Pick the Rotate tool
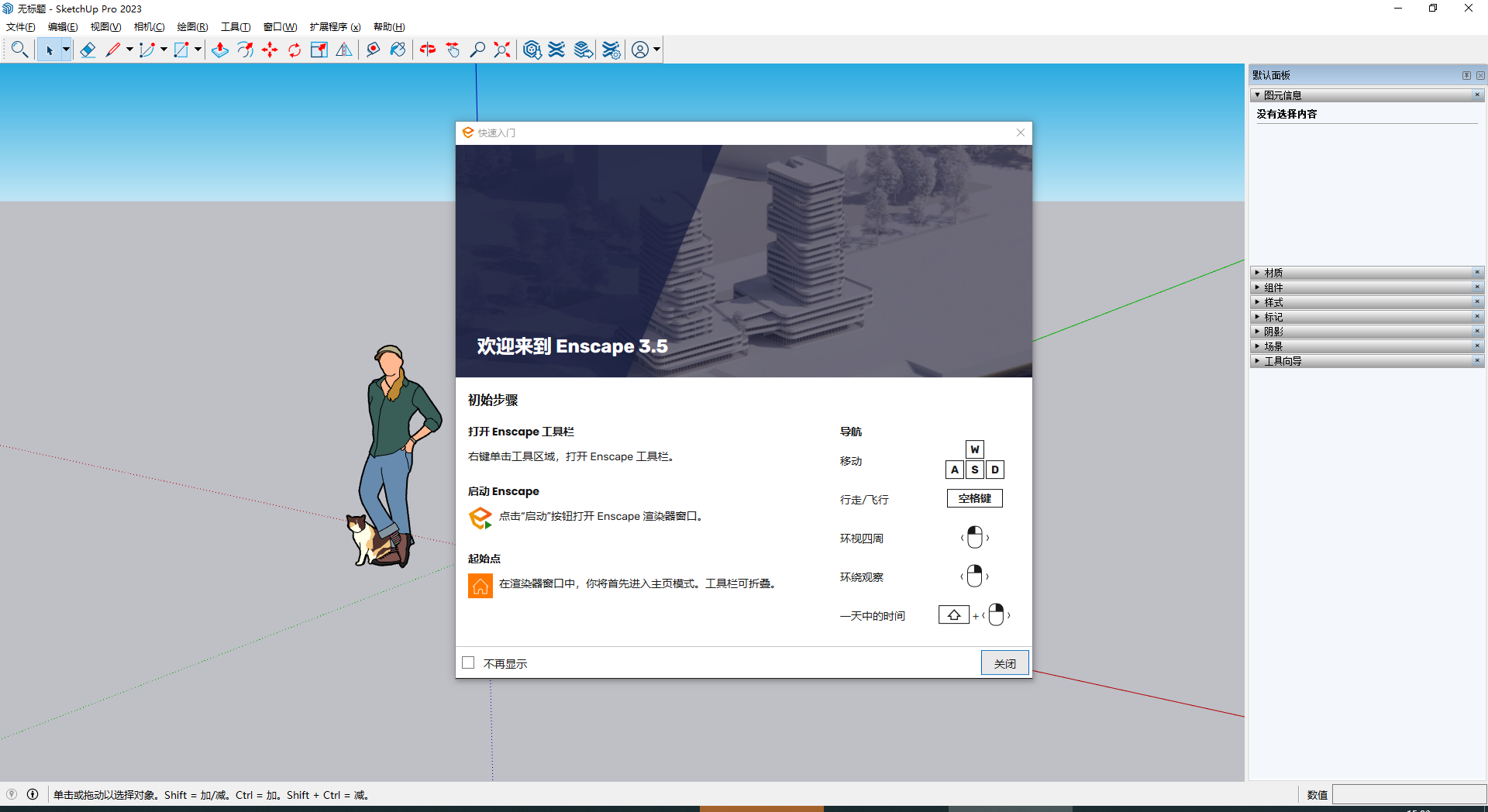Viewport: 1488px width, 812px height. (294, 49)
